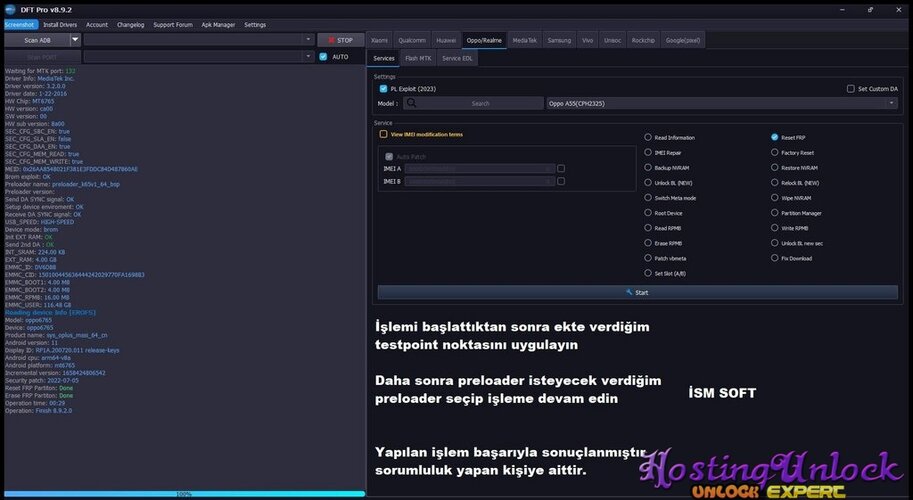Select the Unlock BL new sec option
The image size is (913, 500).
tap(774, 243)
